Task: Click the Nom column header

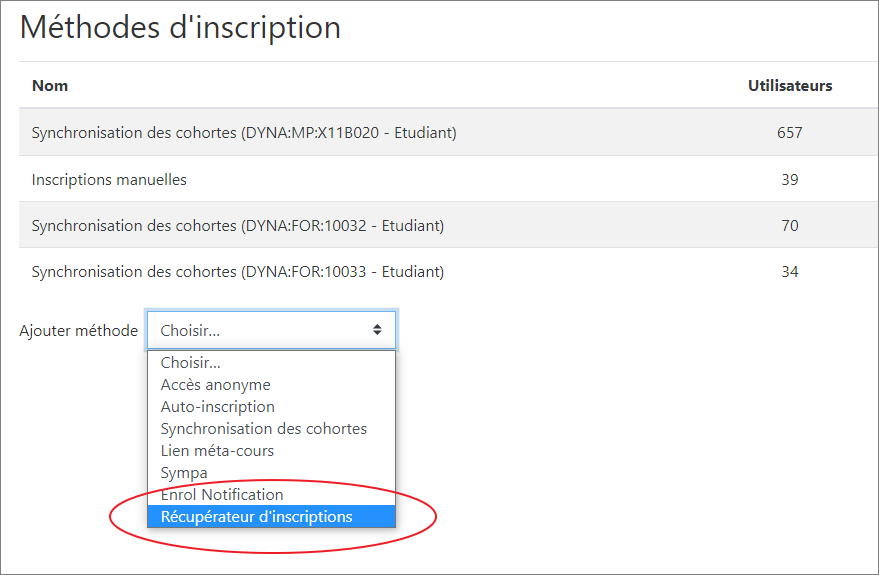Action: coord(50,86)
